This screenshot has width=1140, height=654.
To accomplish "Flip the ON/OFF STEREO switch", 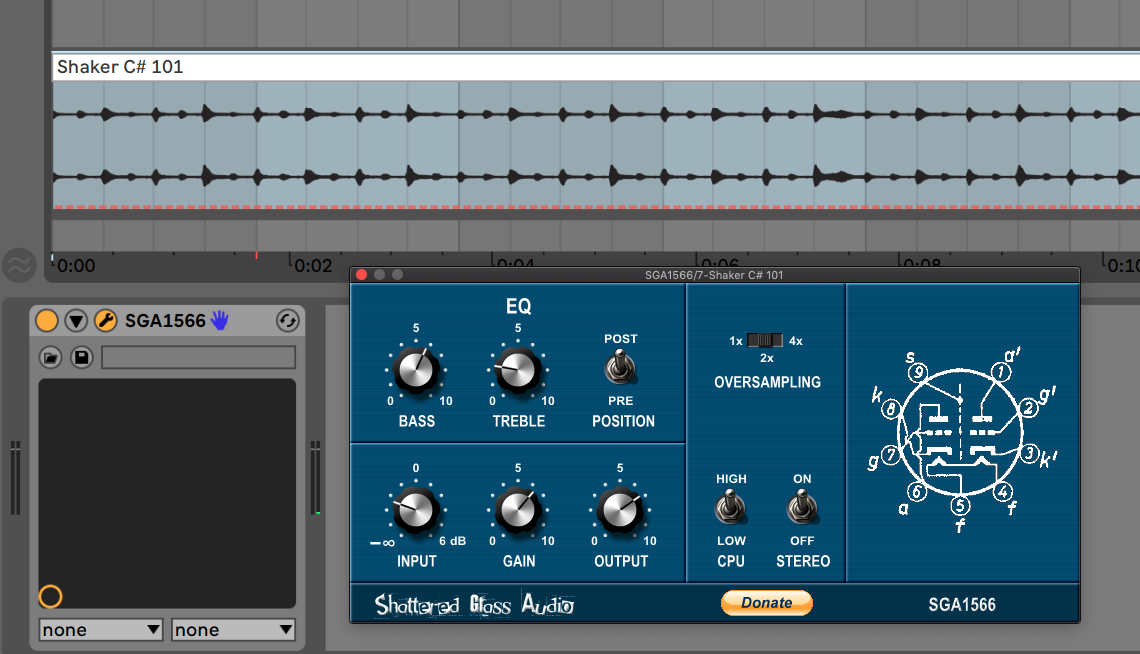I will tap(802, 507).
